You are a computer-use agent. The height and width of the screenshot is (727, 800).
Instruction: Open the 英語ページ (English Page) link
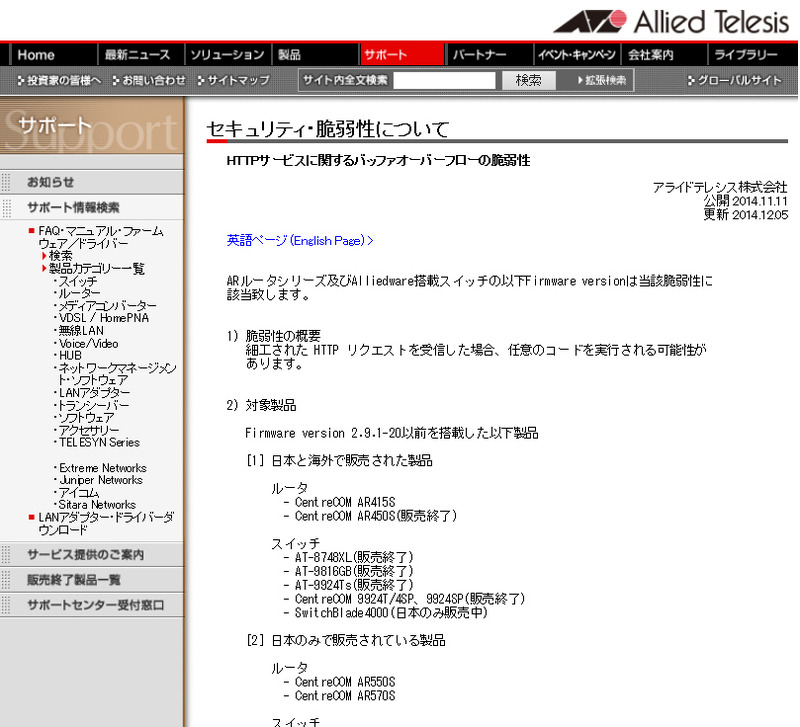coord(300,240)
